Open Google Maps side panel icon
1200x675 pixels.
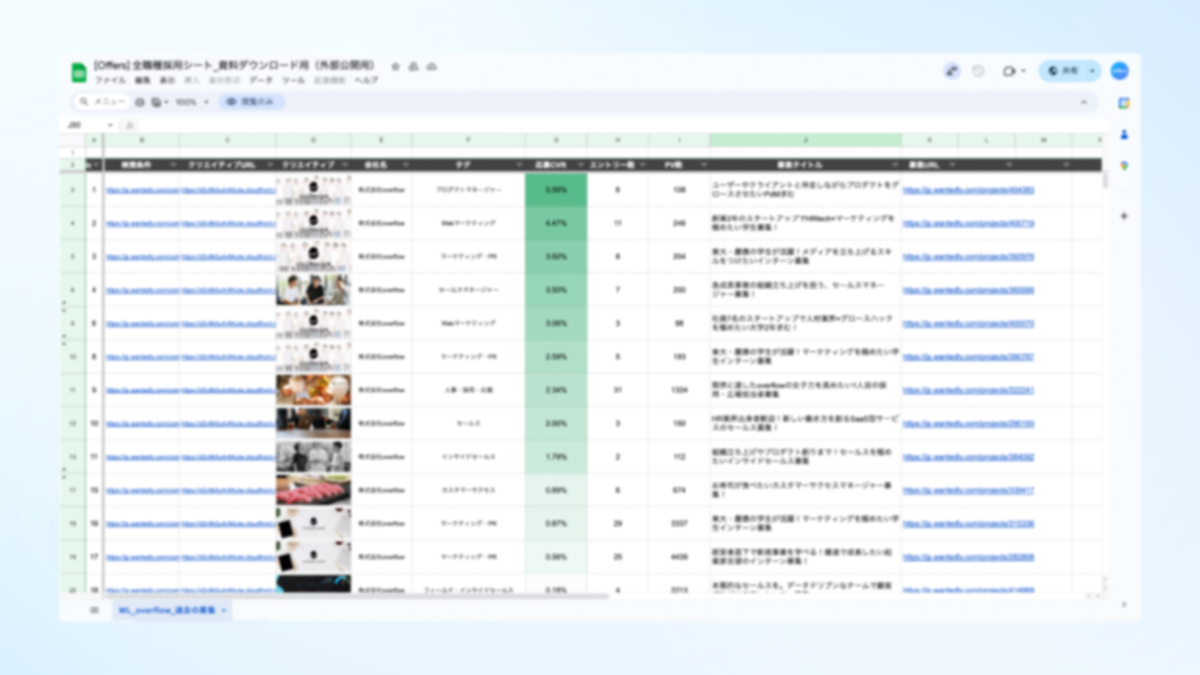pyautogui.click(x=1124, y=165)
